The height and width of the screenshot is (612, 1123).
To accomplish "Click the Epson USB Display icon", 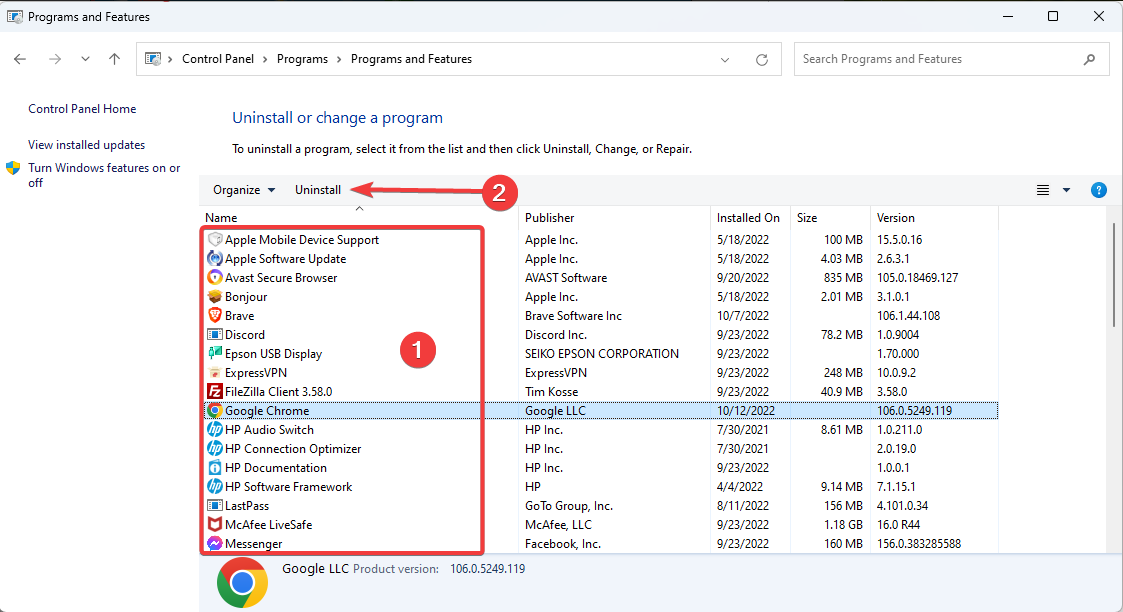I will pyautogui.click(x=215, y=354).
